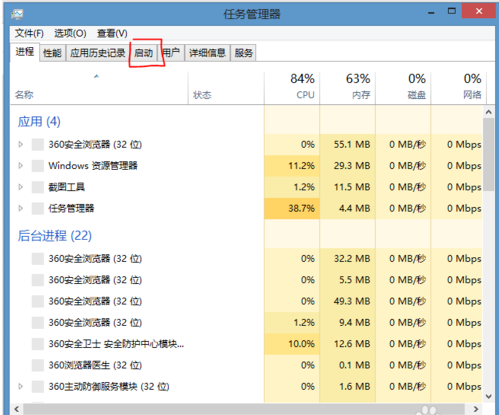This screenshot has width=499, height=415.
Task: Expand the 截图工具 process arrow
Action: (x=21, y=187)
